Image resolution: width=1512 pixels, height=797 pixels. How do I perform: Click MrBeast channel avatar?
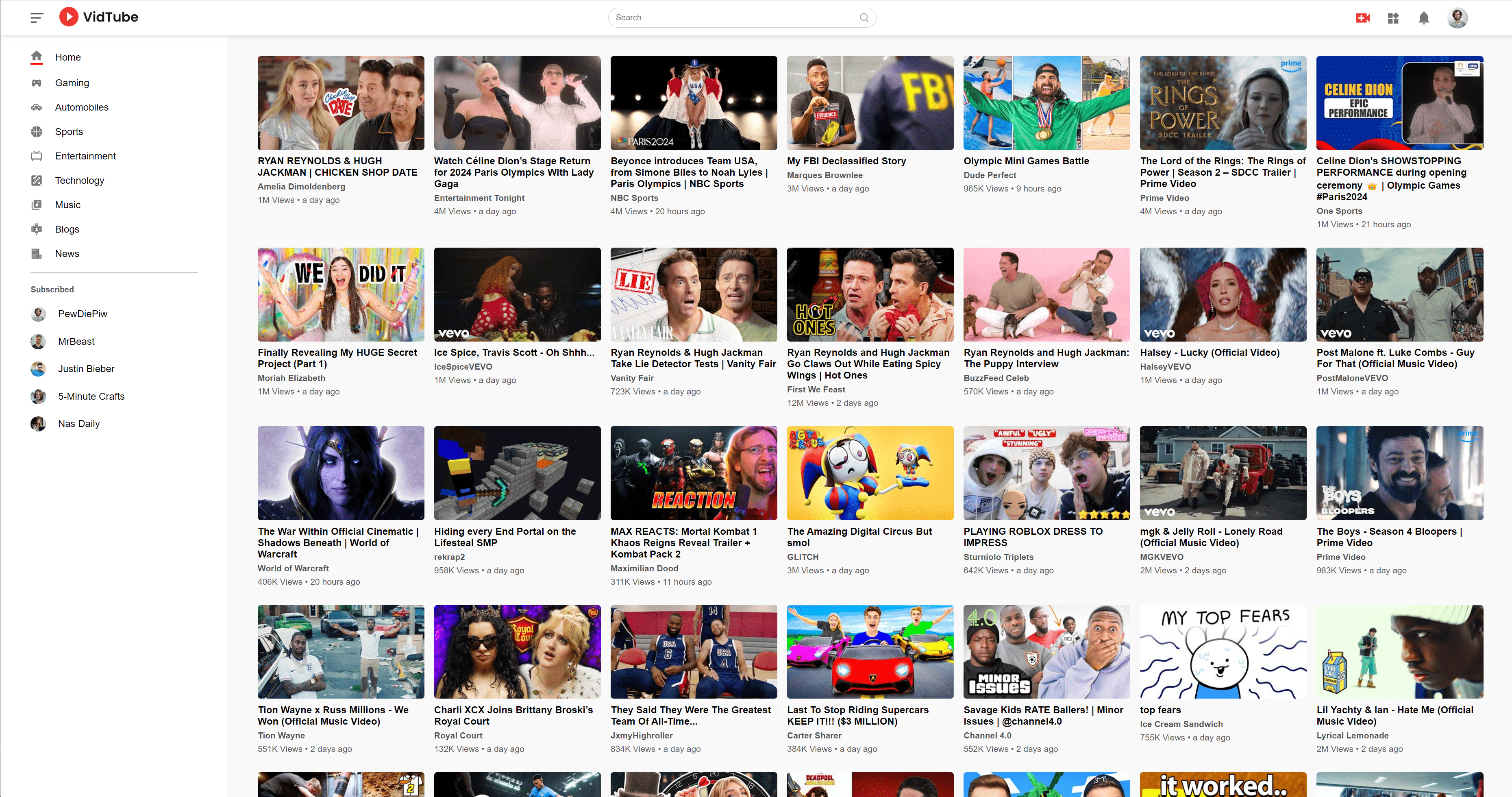38,342
